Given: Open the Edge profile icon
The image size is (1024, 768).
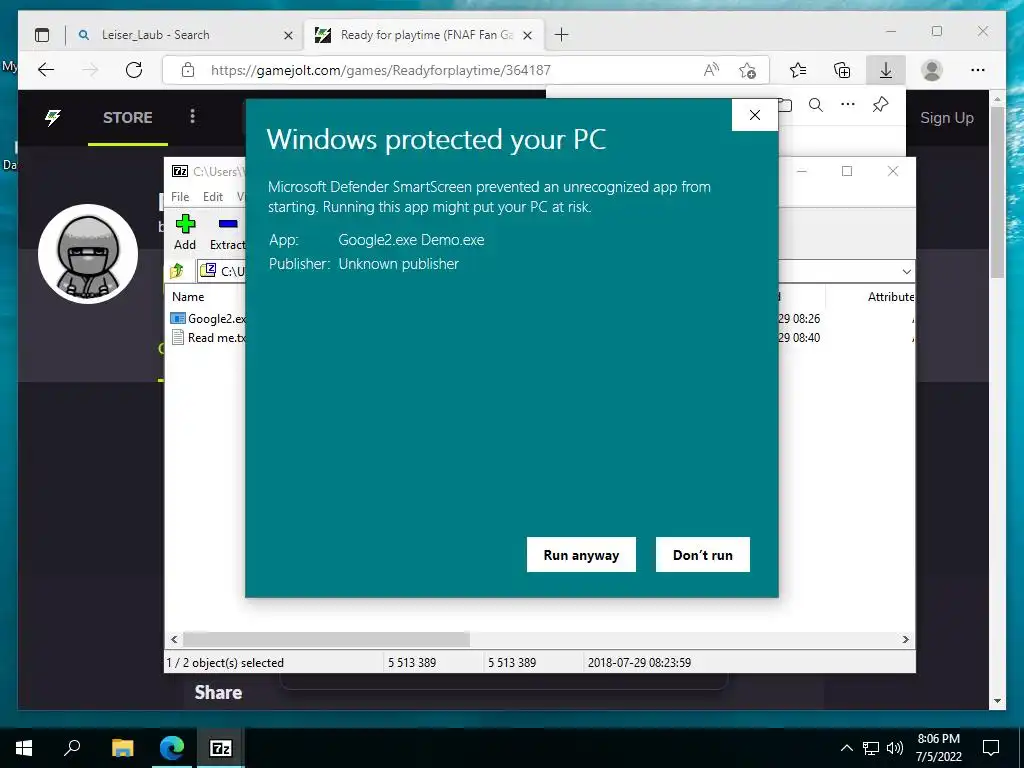Looking at the screenshot, I should pos(932,70).
